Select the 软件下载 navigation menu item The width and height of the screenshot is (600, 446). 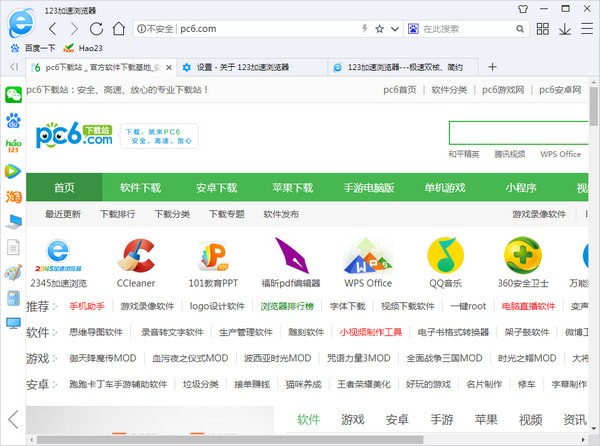pyautogui.click(x=140, y=188)
